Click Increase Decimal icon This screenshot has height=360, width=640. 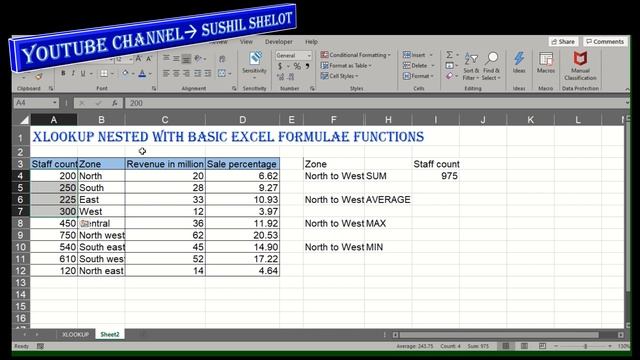click(x=280, y=77)
